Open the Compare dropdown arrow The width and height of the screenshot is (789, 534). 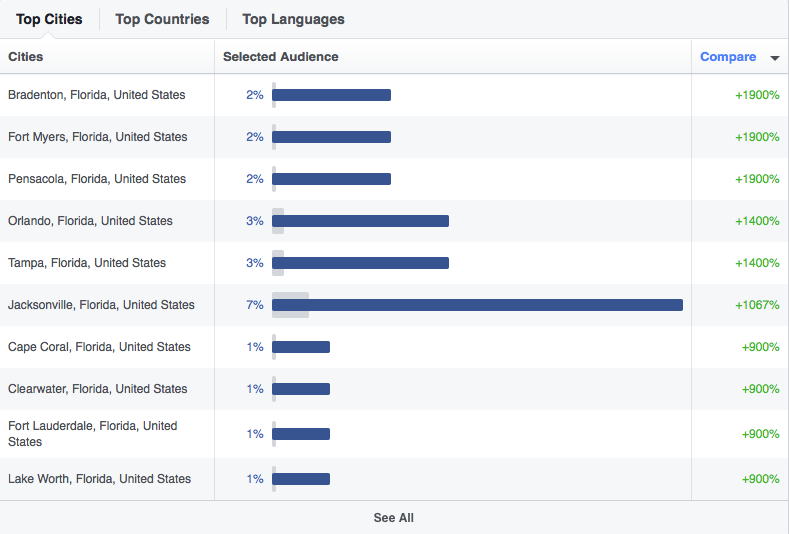coord(774,58)
